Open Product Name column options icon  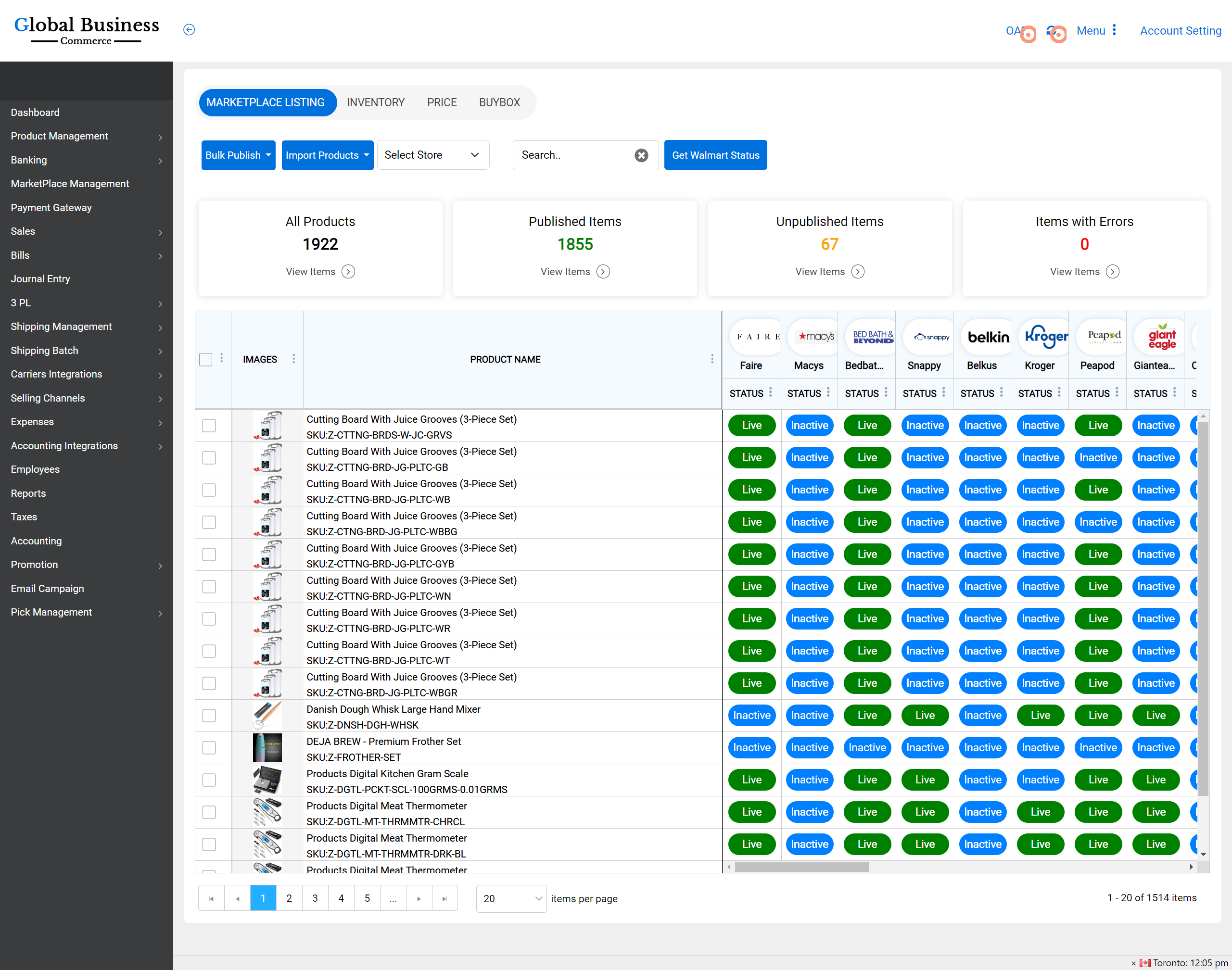(711, 359)
